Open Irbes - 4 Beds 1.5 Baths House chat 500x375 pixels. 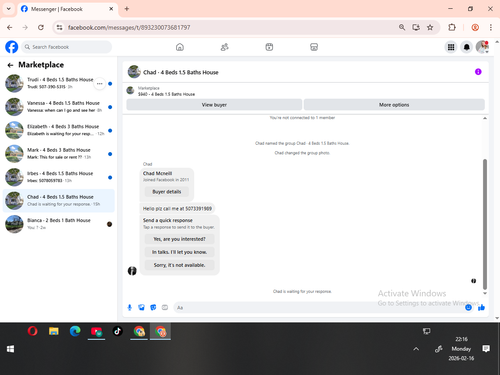[x=59, y=177]
